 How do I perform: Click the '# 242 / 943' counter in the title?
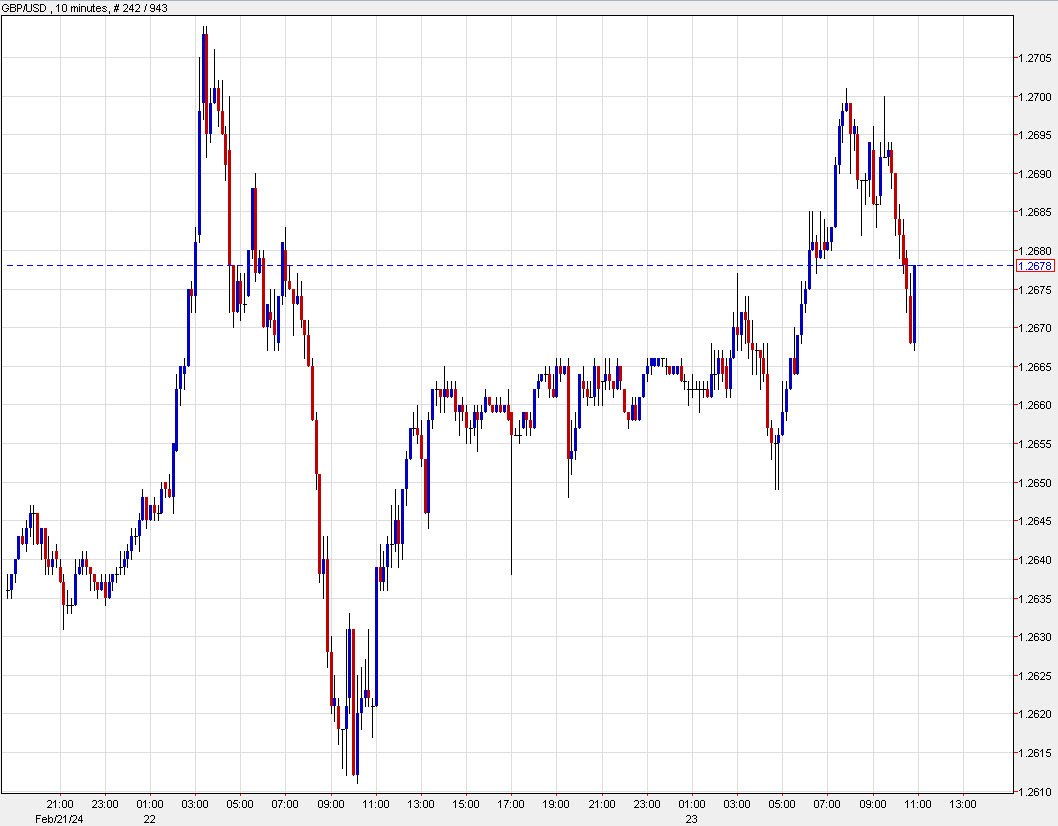[140, 7]
